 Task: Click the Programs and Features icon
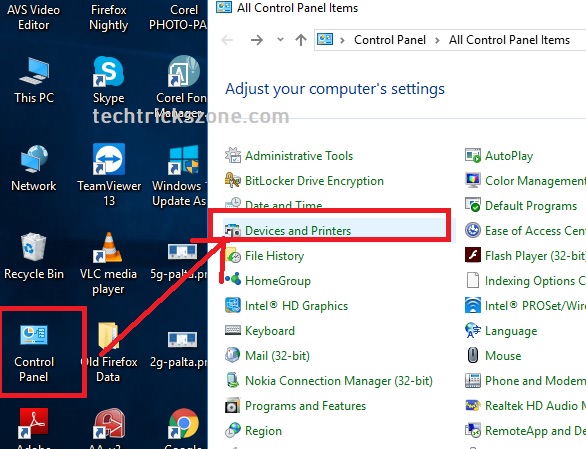(x=232, y=405)
